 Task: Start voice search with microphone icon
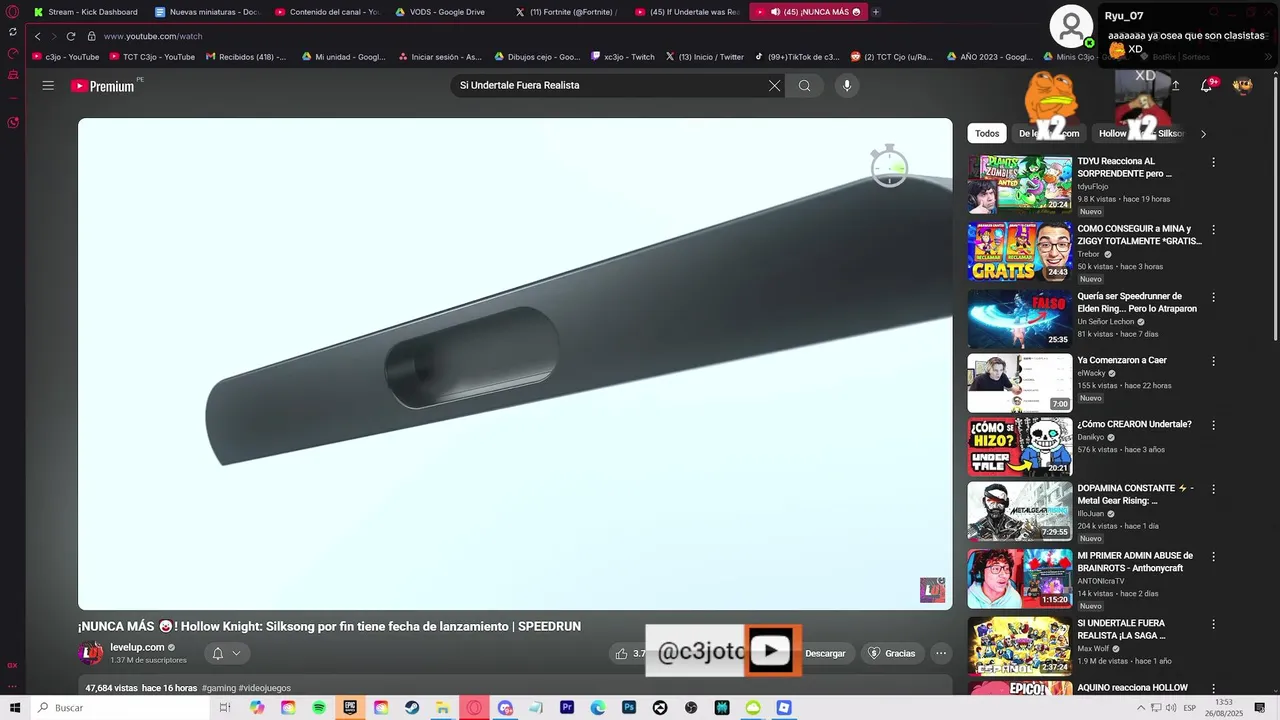847,86
